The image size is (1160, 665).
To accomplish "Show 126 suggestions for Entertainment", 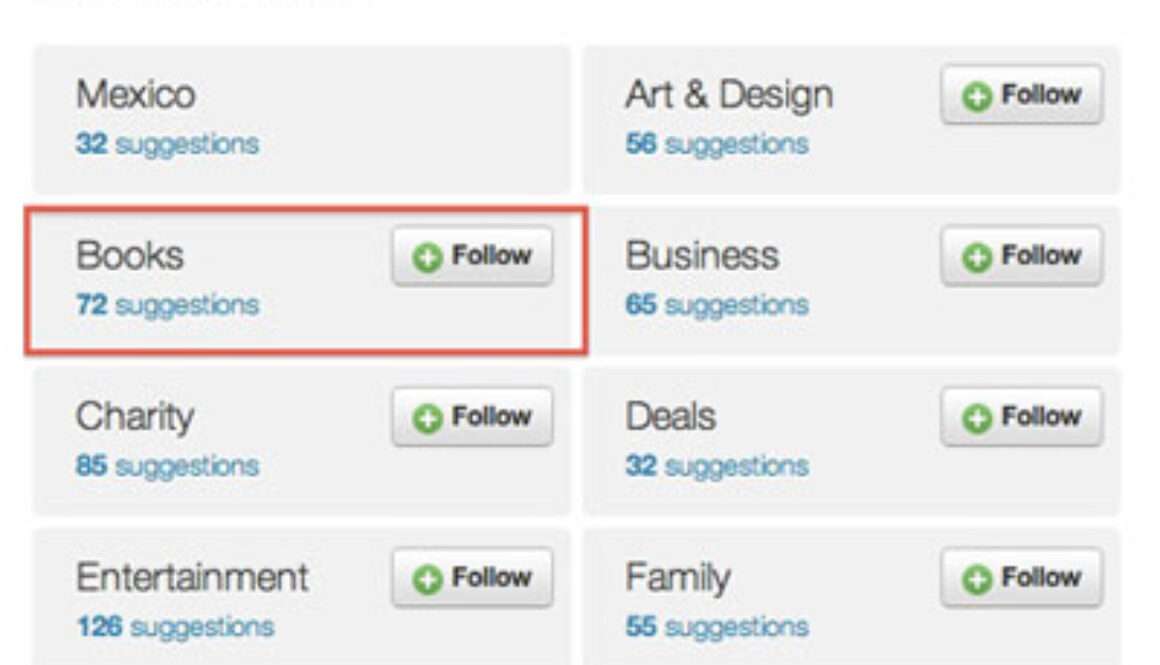I will point(175,627).
